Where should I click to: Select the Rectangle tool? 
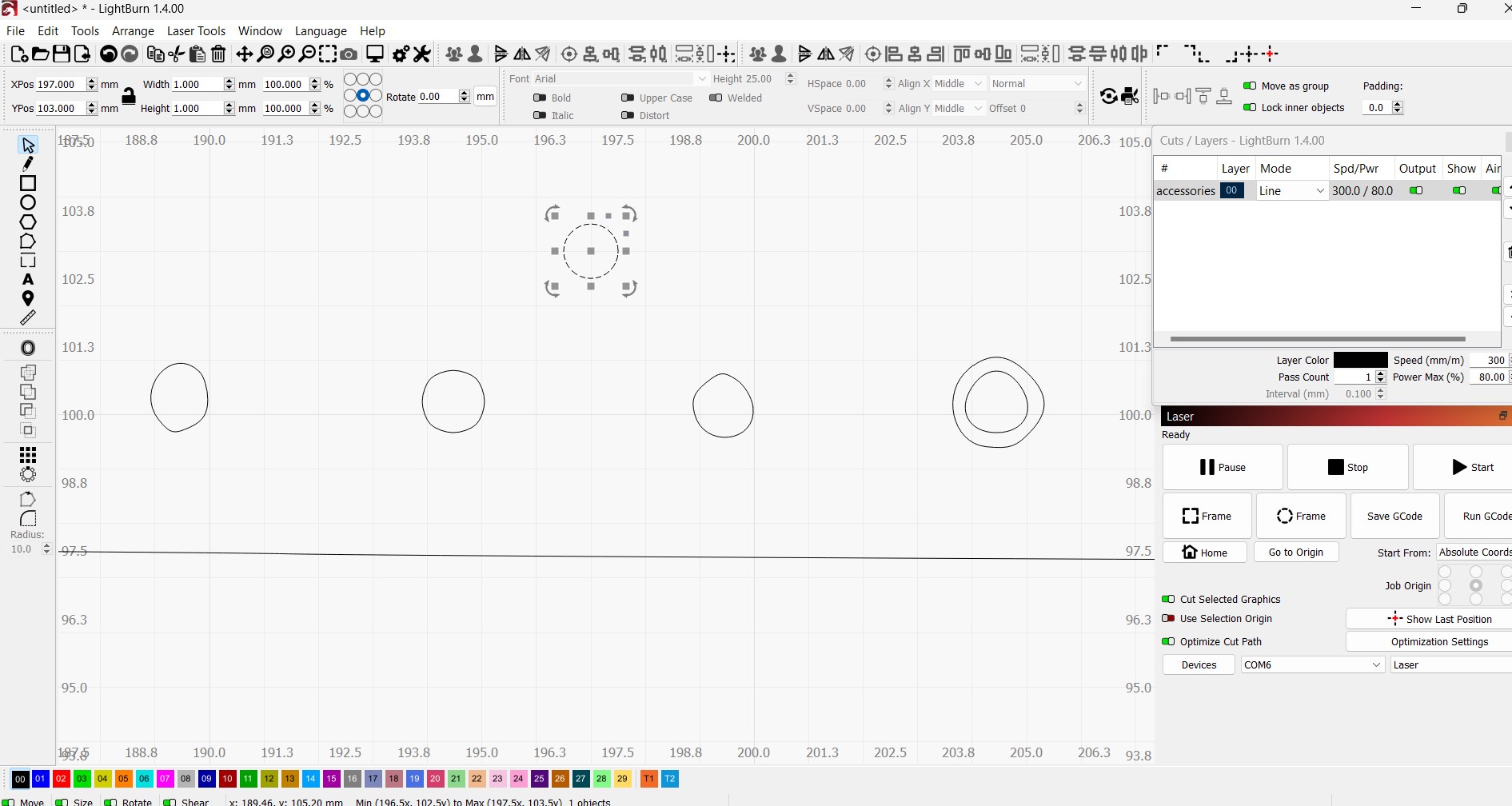click(x=28, y=183)
